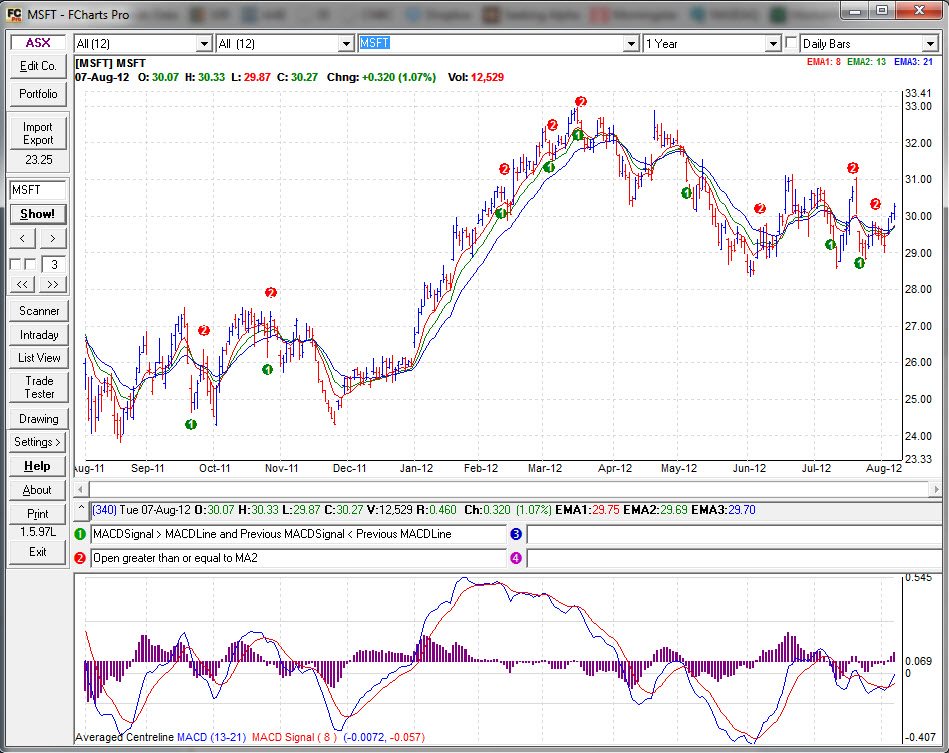Jump forward using the double right arrow
Viewport: 949px width, 753px height.
click(52, 285)
